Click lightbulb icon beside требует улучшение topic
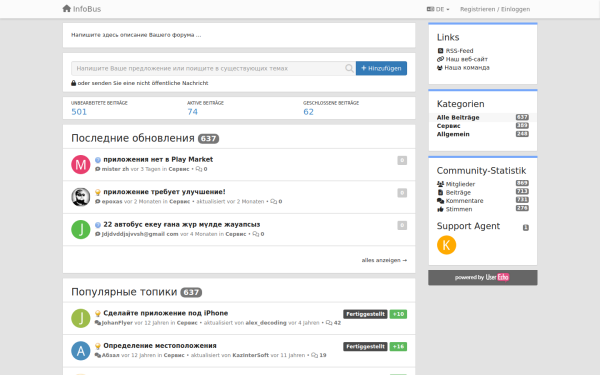The width and height of the screenshot is (600, 375). point(98,192)
